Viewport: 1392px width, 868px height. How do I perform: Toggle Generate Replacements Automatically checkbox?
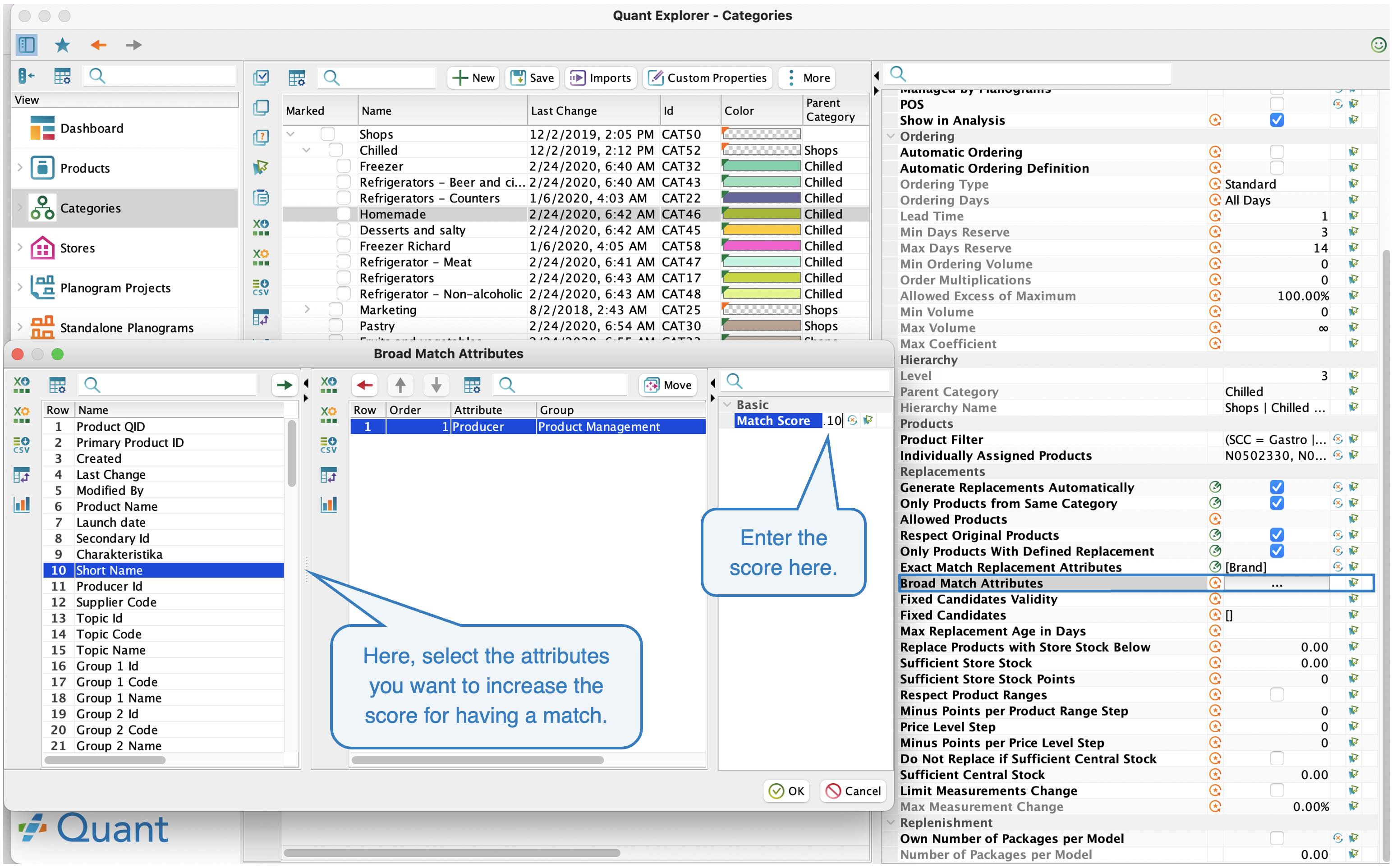[1277, 487]
